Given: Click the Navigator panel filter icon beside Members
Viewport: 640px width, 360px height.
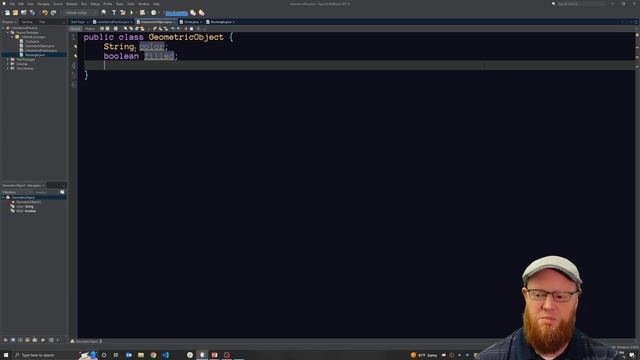Looking at the screenshot, I should click(x=62, y=192).
